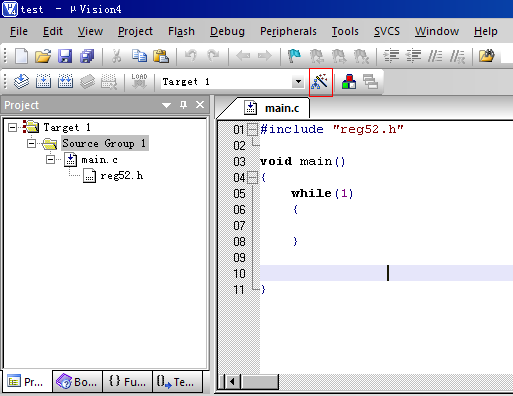
Task: Open the Edit menu
Action: [53, 31]
